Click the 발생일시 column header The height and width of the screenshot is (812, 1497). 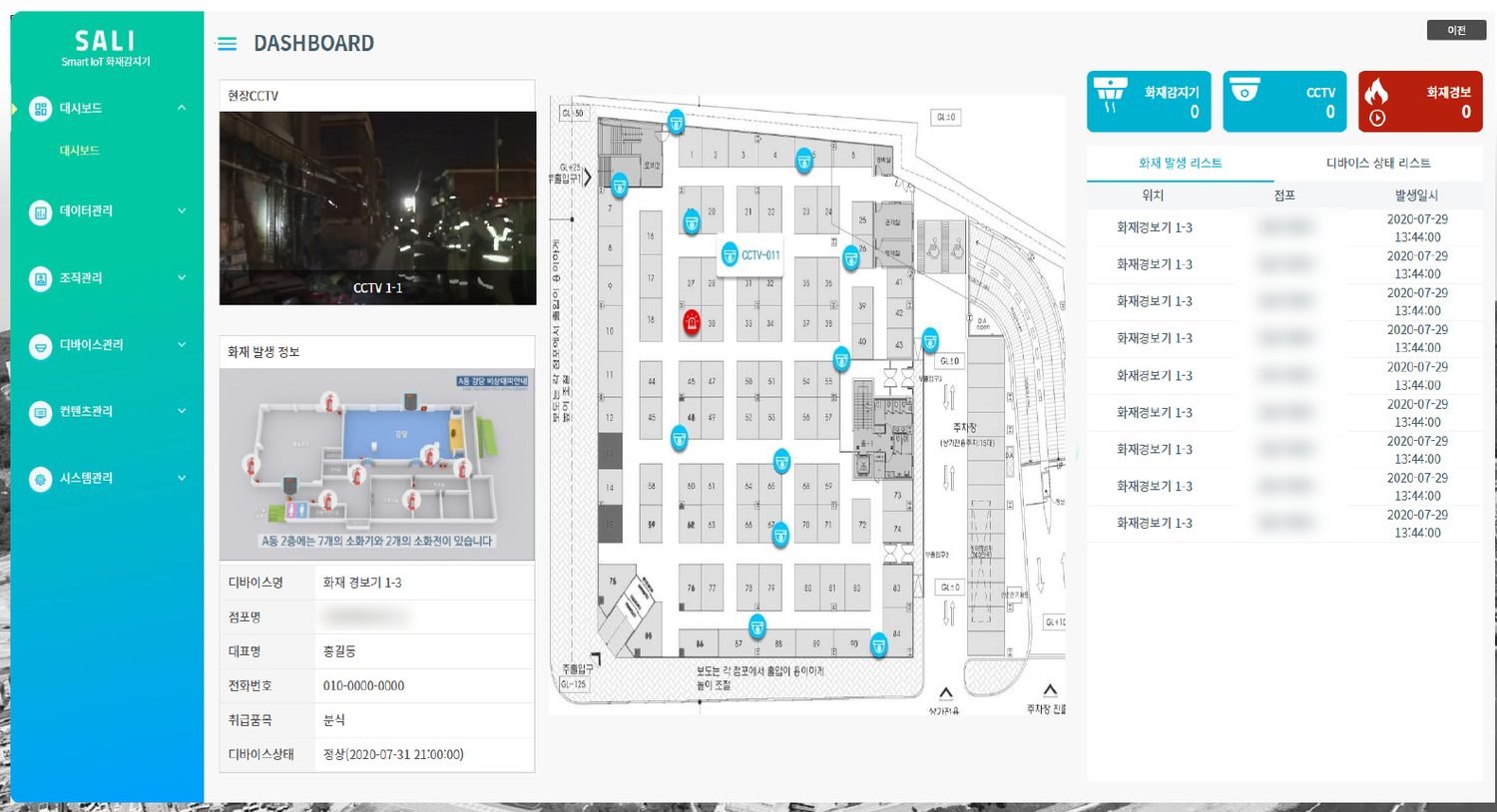[x=1416, y=196]
